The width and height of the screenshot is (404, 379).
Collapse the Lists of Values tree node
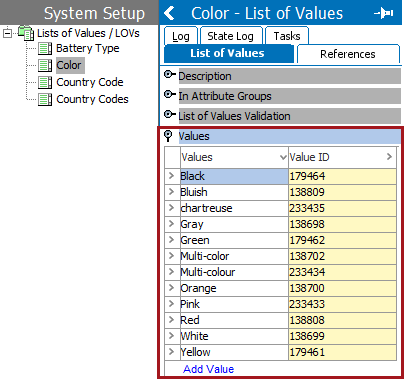click(7, 33)
